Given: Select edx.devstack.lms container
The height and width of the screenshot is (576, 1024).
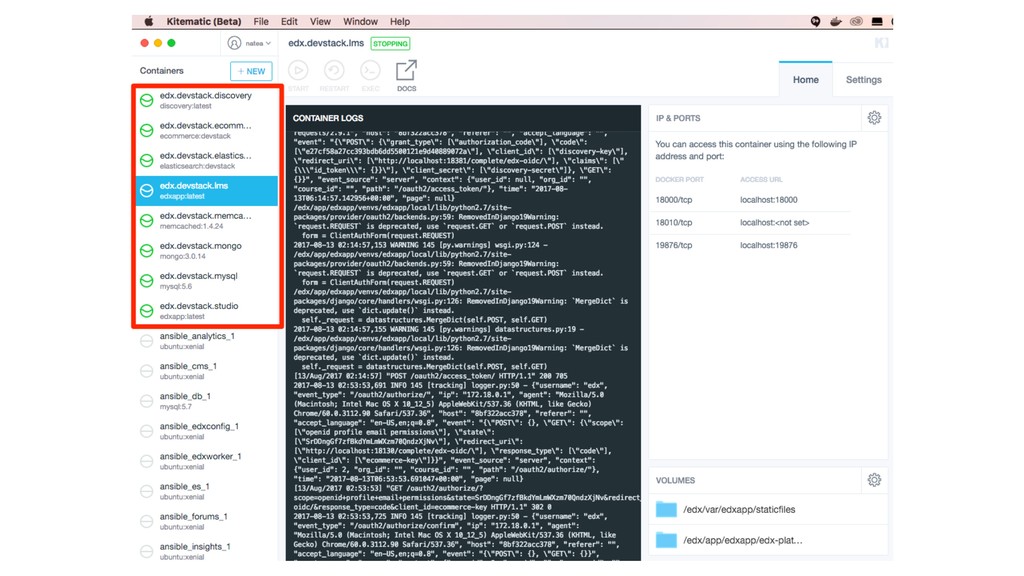Looking at the screenshot, I should 207,191.
